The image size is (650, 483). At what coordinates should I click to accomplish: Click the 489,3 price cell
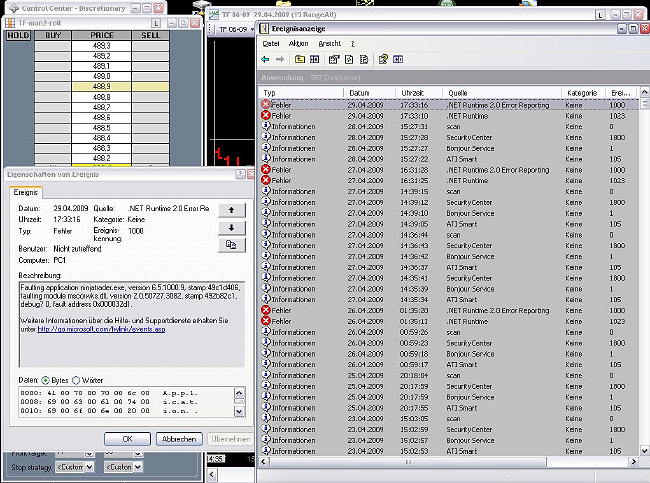(102, 46)
